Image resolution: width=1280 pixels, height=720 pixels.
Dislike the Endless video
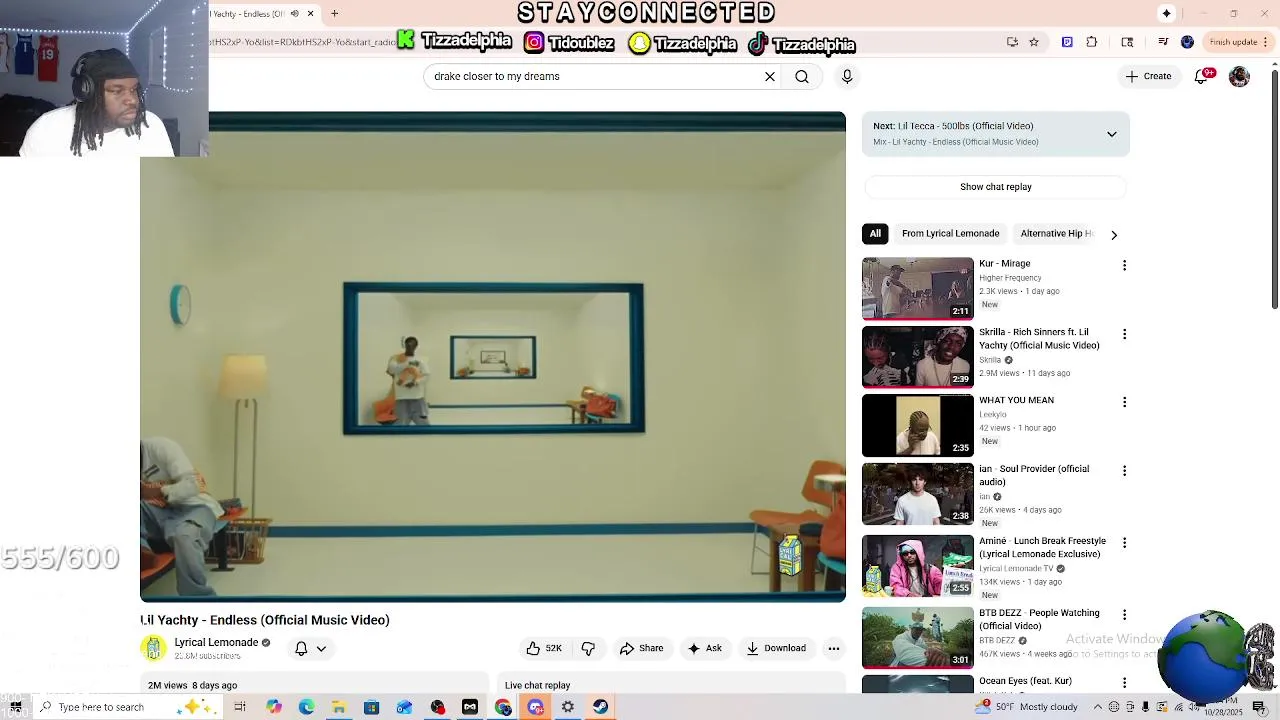click(x=588, y=648)
